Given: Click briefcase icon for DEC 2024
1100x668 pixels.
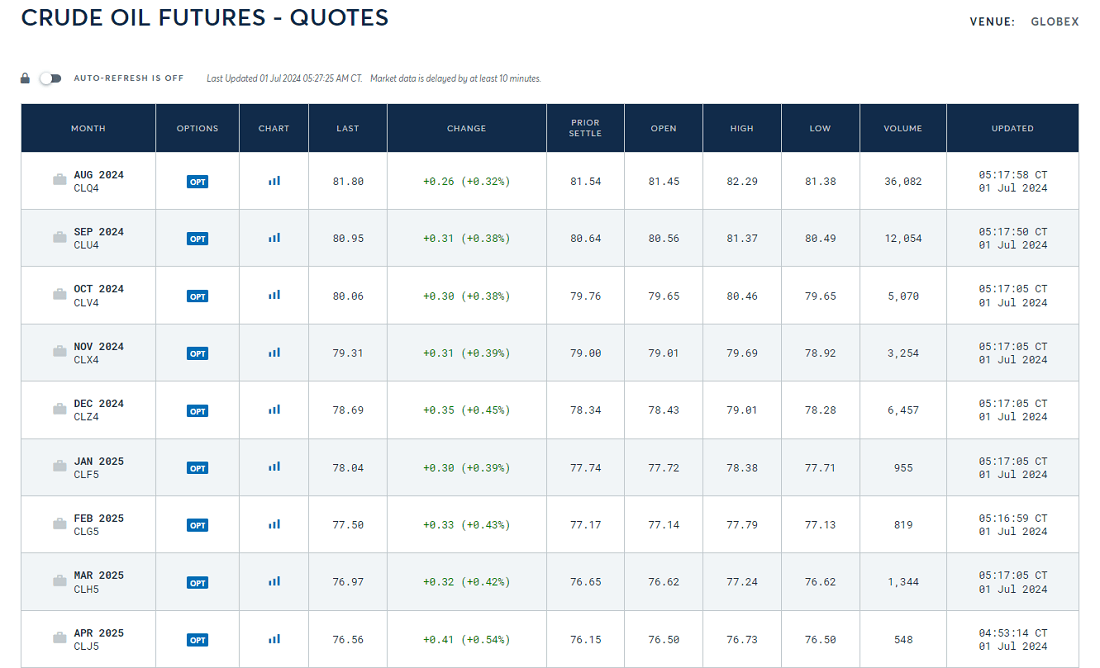Looking at the screenshot, I should tap(60, 408).
